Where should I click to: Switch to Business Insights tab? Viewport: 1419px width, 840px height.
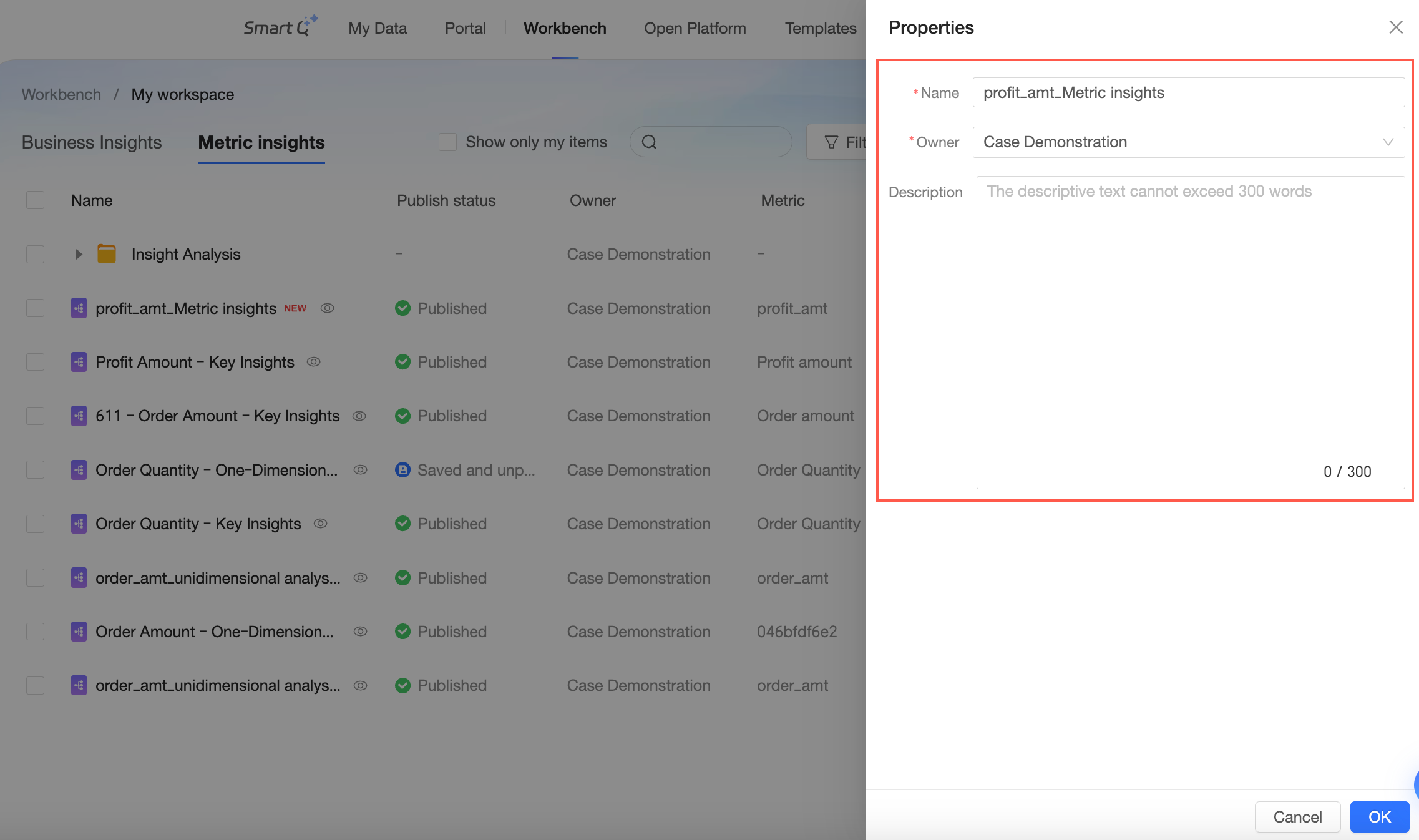[x=92, y=142]
